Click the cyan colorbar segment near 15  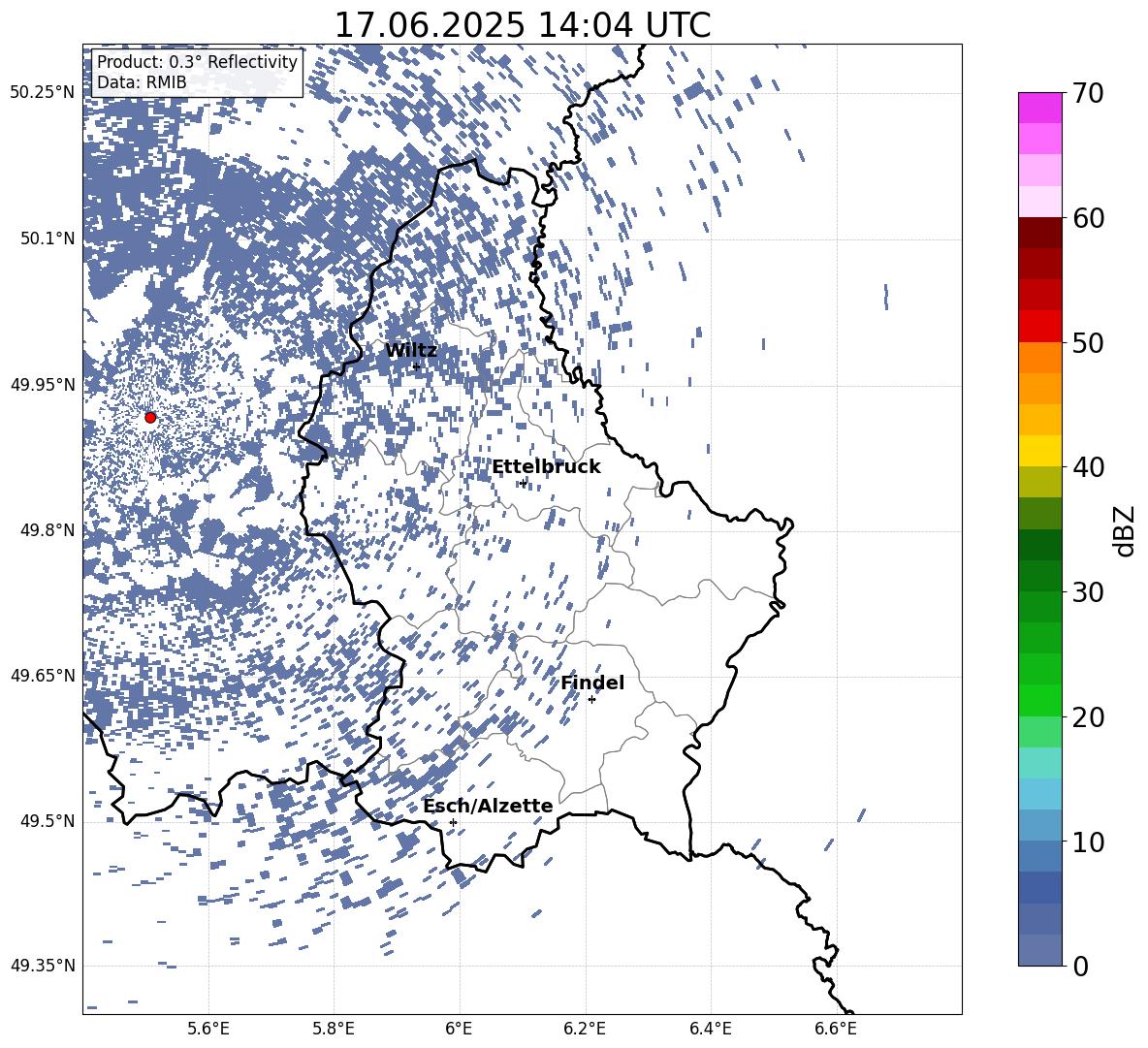tap(1039, 763)
